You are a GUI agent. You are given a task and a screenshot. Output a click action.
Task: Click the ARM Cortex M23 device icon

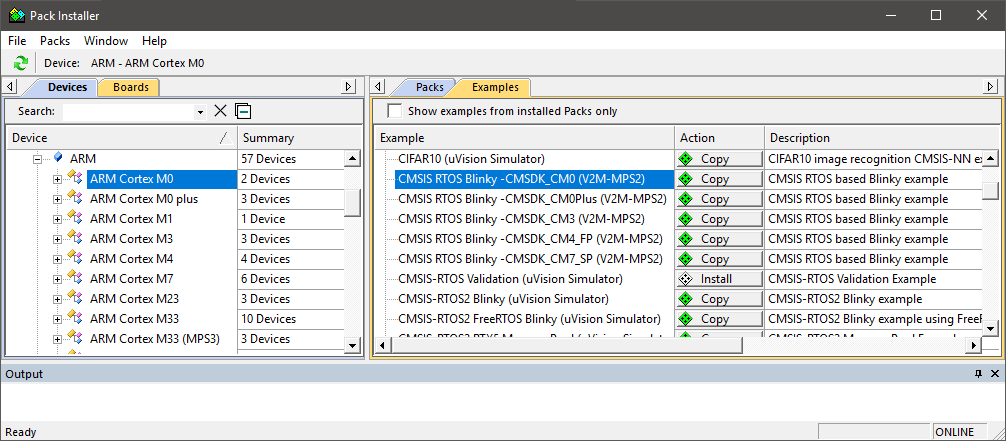pos(75,298)
